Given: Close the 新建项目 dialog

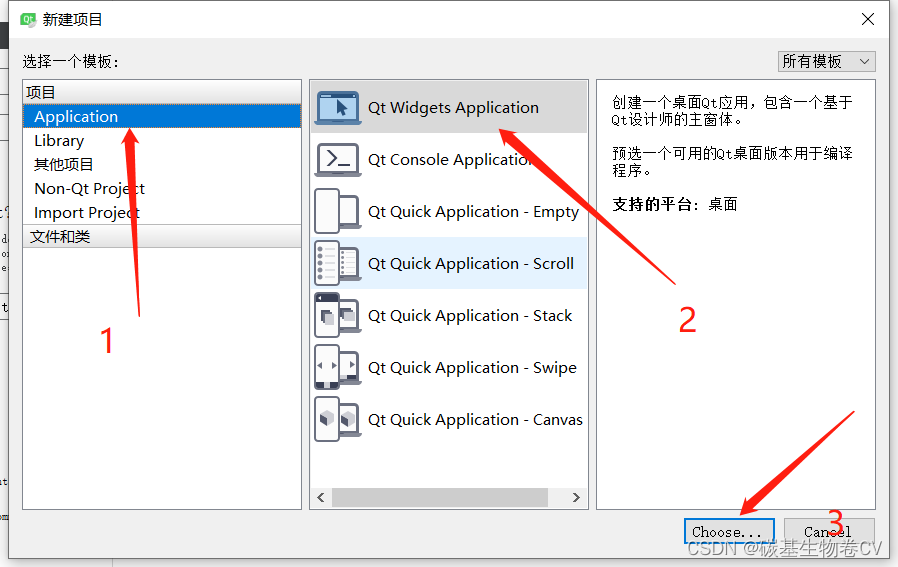Looking at the screenshot, I should [x=868, y=19].
